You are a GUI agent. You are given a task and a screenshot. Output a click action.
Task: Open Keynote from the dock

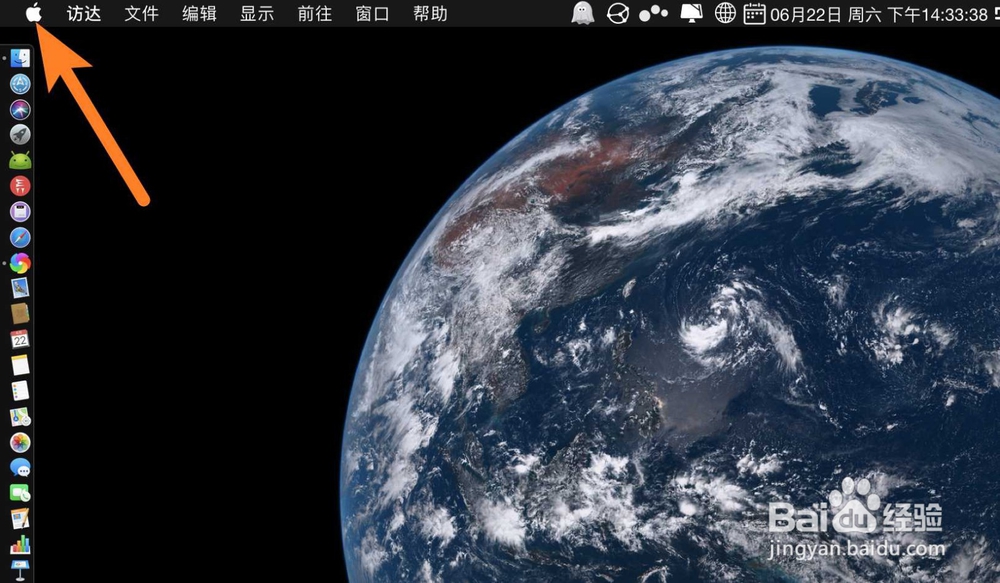click(20, 570)
